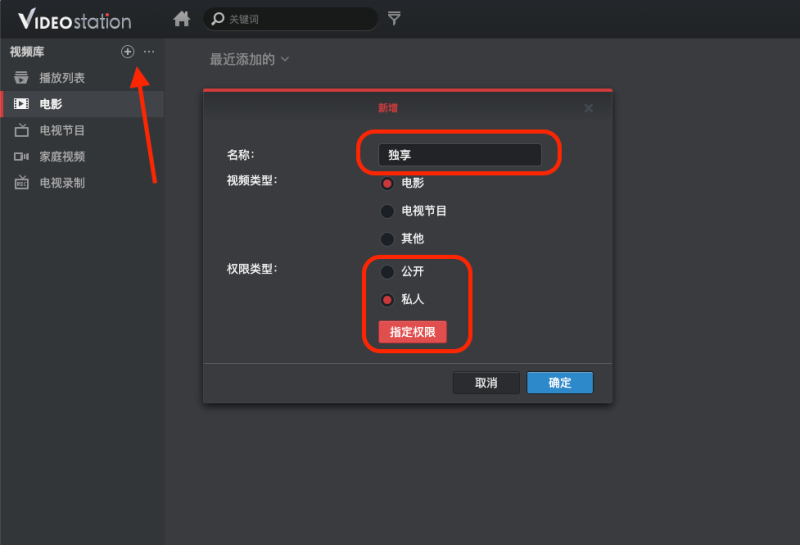800x545 pixels.
Task: Open the filter funnel icon
Action: tap(394, 18)
